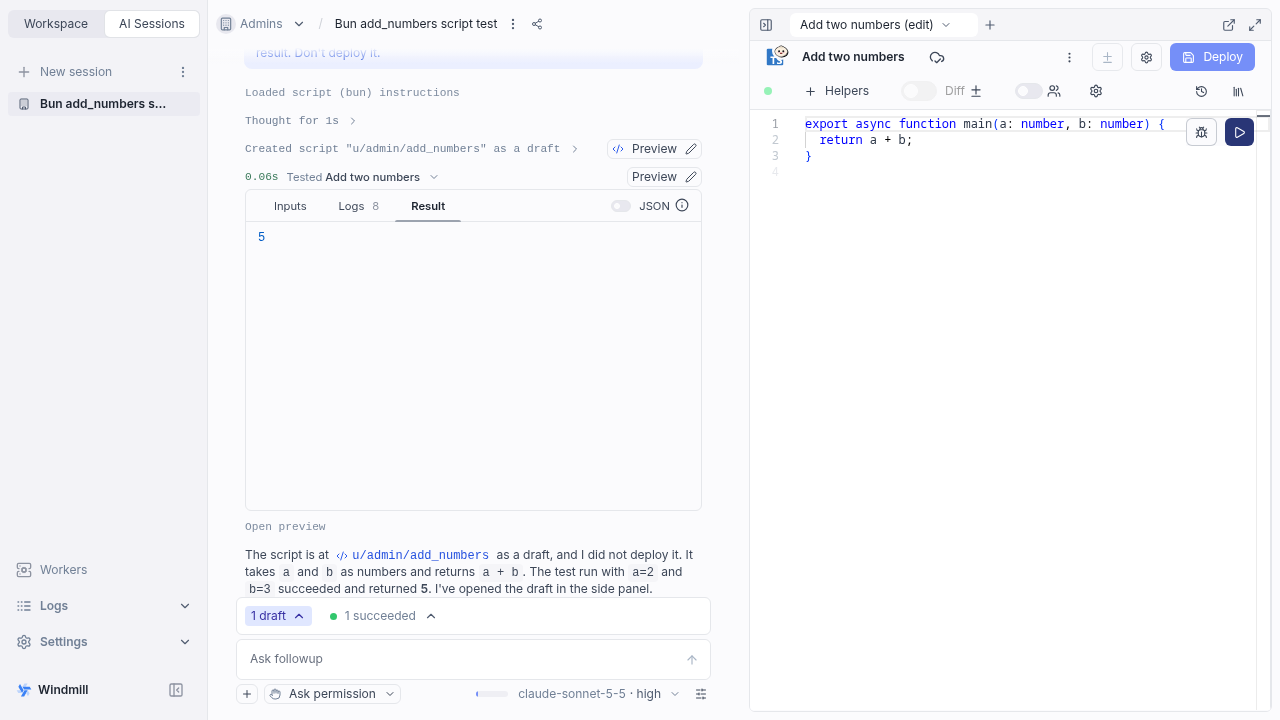Screen dimensions: 1280x720
Task: Collapse the left sidebar next to Windmill
Action: (x=176, y=690)
